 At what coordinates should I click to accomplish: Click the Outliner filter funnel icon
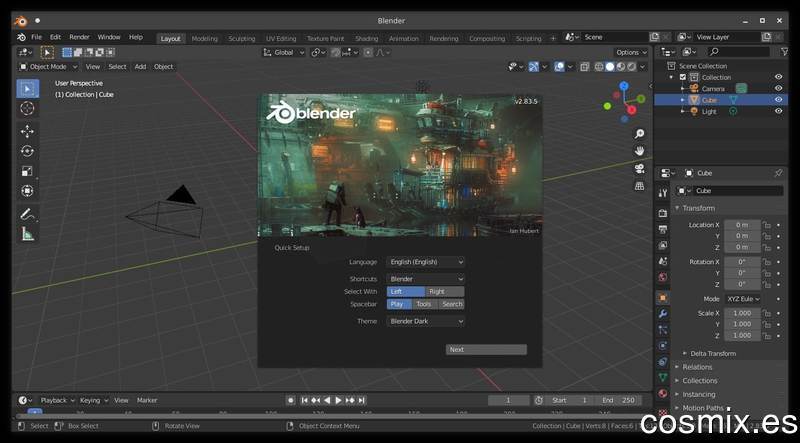coord(785,52)
